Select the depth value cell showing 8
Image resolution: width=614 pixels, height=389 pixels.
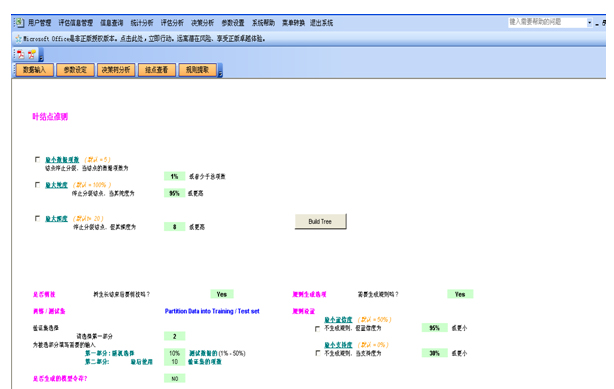pyautogui.click(x=174, y=227)
